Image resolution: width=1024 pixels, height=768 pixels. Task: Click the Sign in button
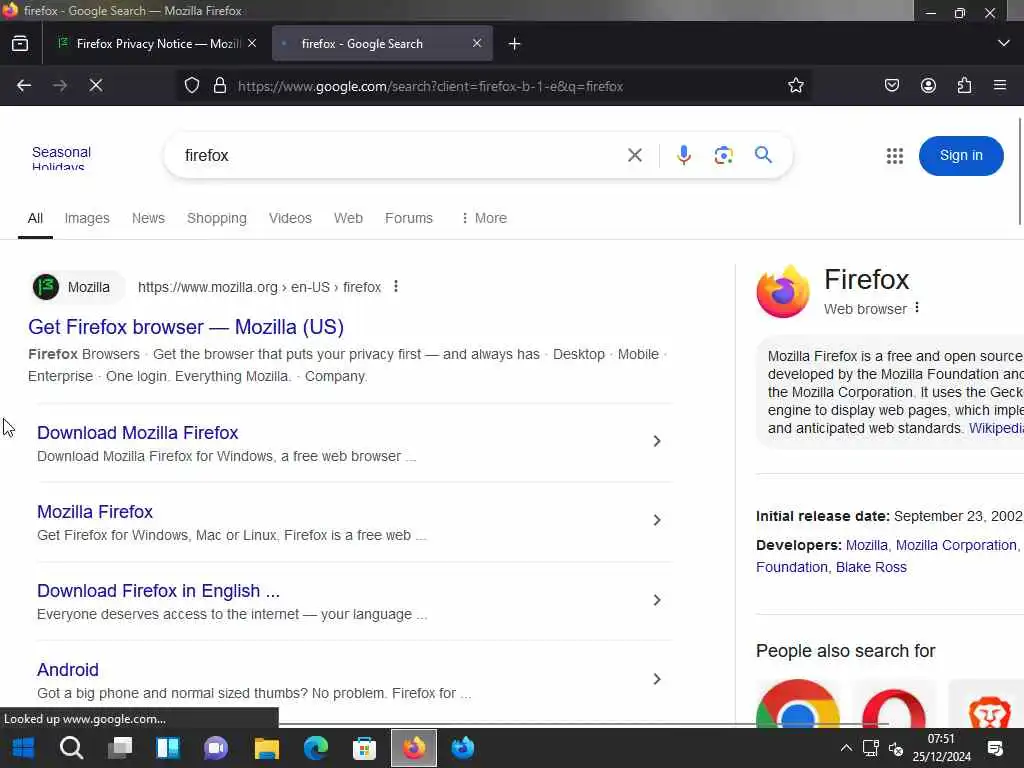[x=961, y=155]
